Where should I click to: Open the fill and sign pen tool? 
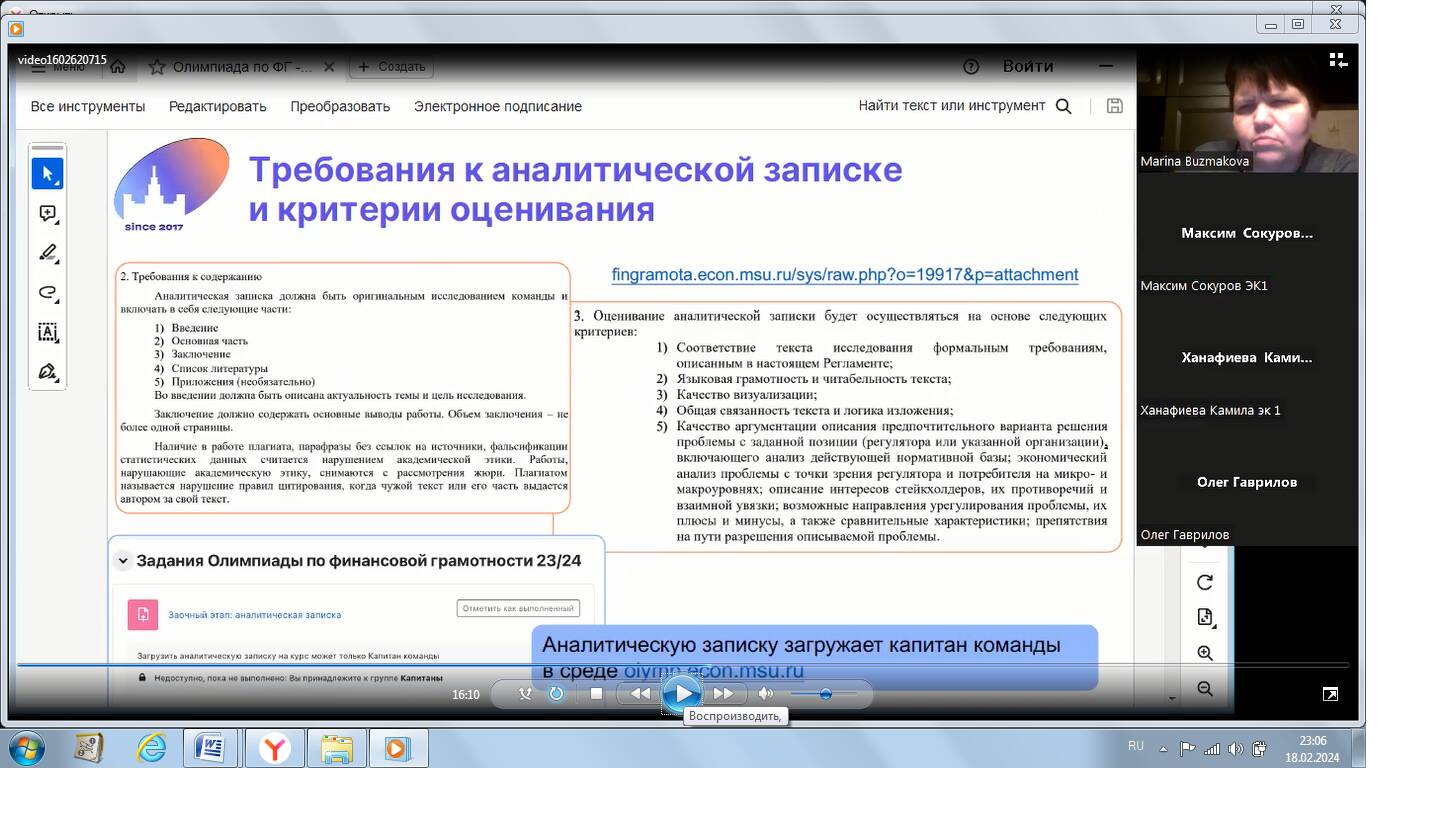coord(47,372)
